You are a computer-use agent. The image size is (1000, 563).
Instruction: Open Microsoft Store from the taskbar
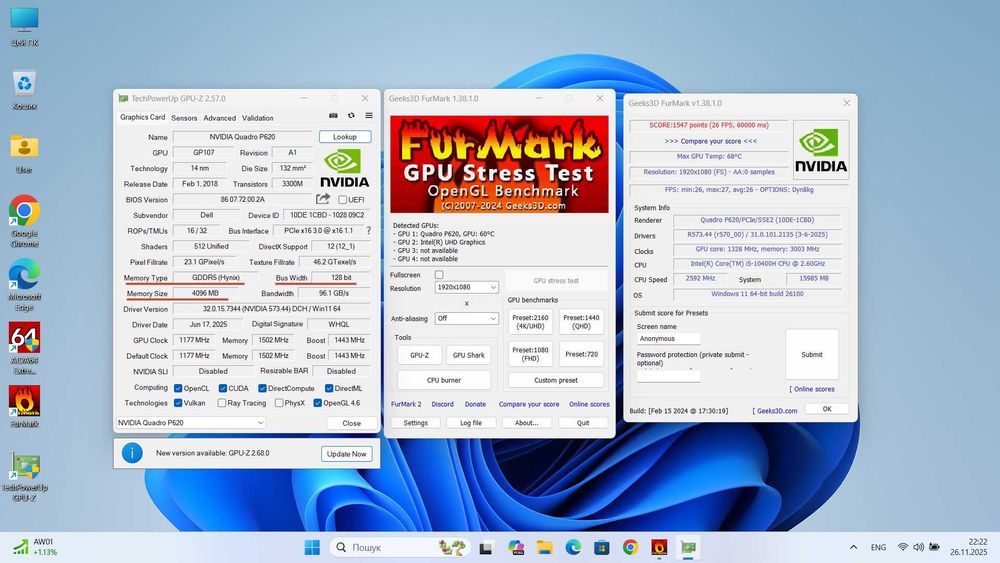[601, 547]
